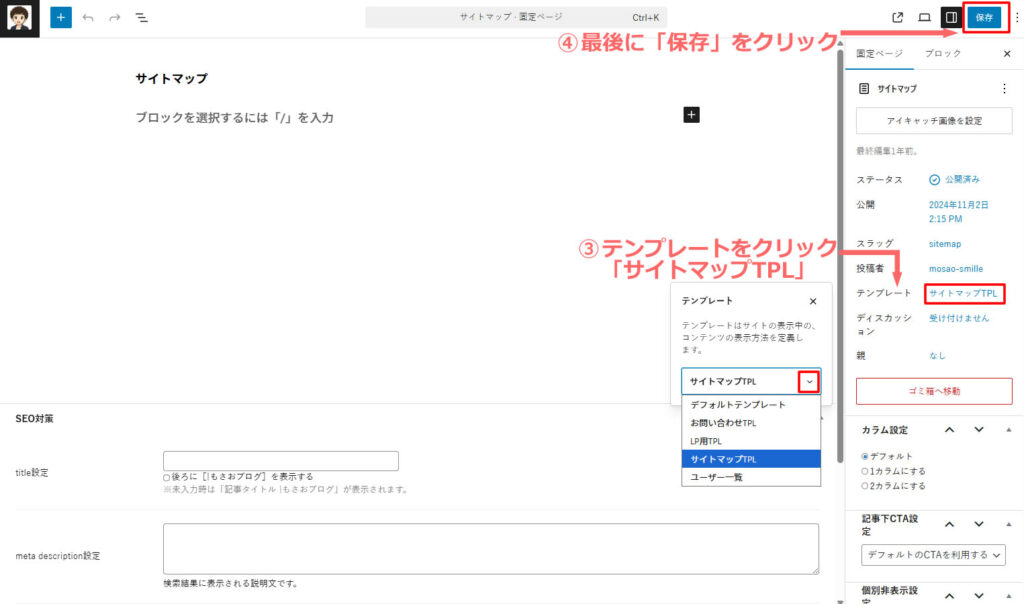Image resolution: width=1024 pixels, height=604 pixels.
Task: Open the template select dropdown arrow
Action: 809,382
